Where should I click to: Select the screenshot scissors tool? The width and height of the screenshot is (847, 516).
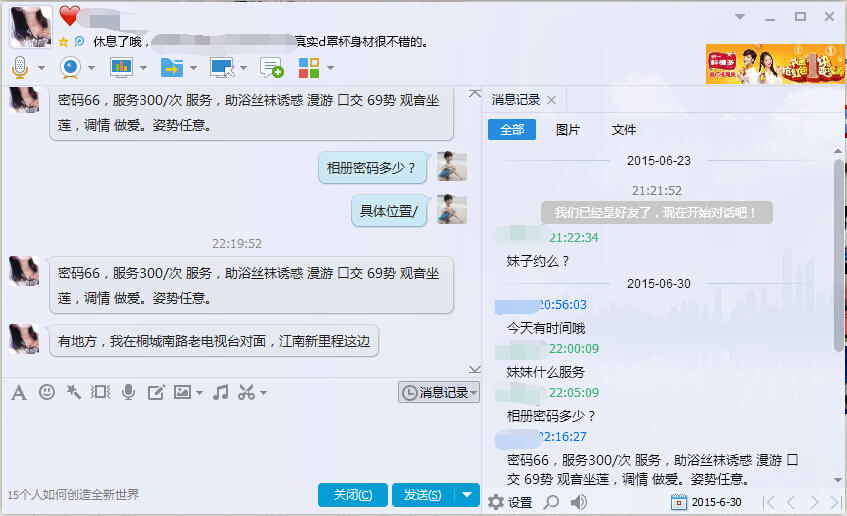pyautogui.click(x=246, y=392)
